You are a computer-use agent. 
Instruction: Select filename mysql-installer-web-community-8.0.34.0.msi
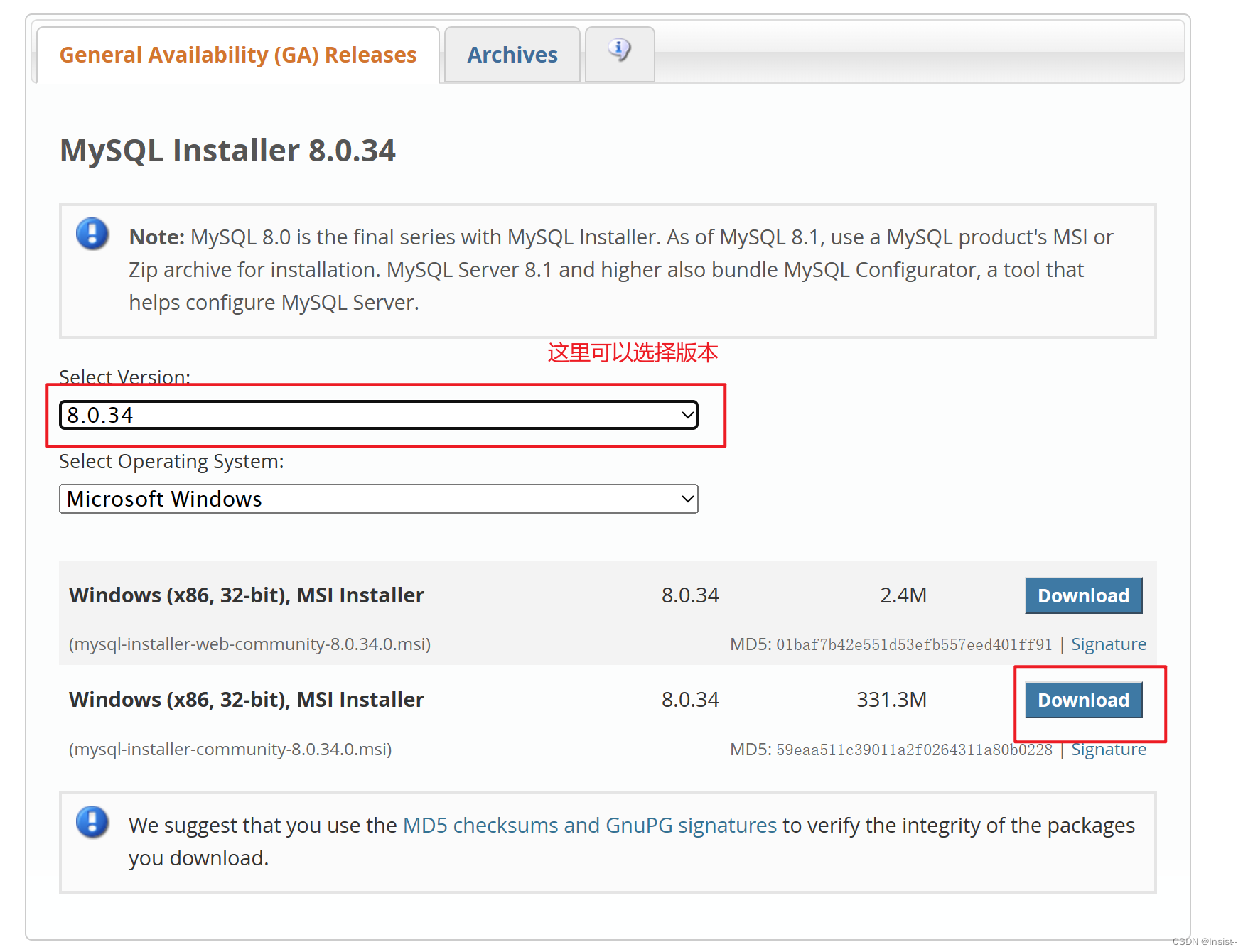(x=249, y=644)
